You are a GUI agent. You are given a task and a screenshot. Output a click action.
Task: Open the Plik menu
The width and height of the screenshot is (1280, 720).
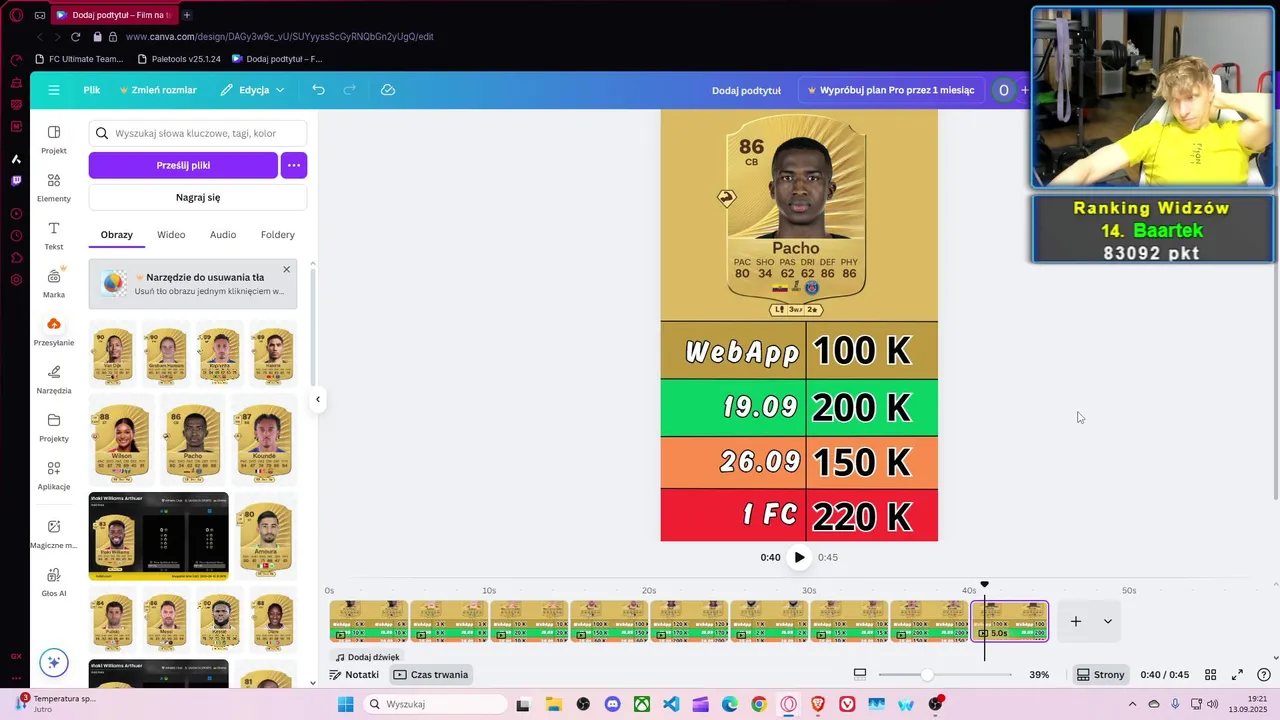tap(92, 90)
